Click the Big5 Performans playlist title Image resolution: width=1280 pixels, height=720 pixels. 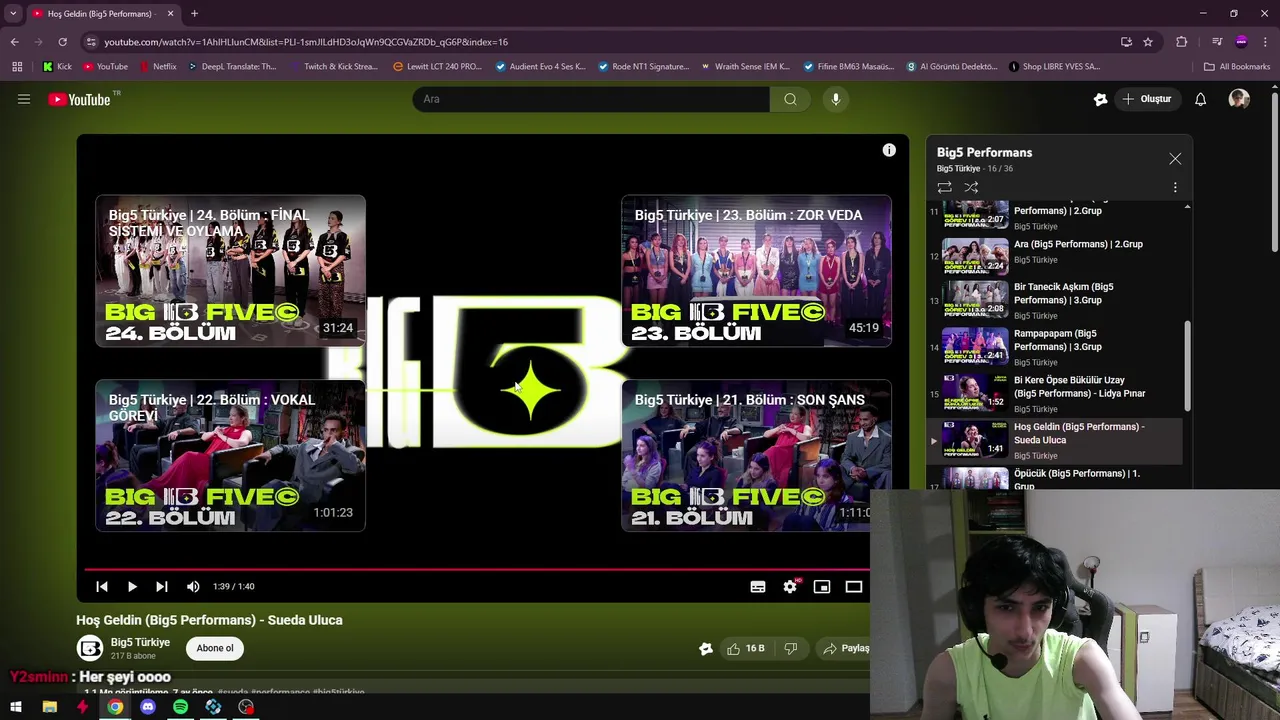(x=984, y=152)
